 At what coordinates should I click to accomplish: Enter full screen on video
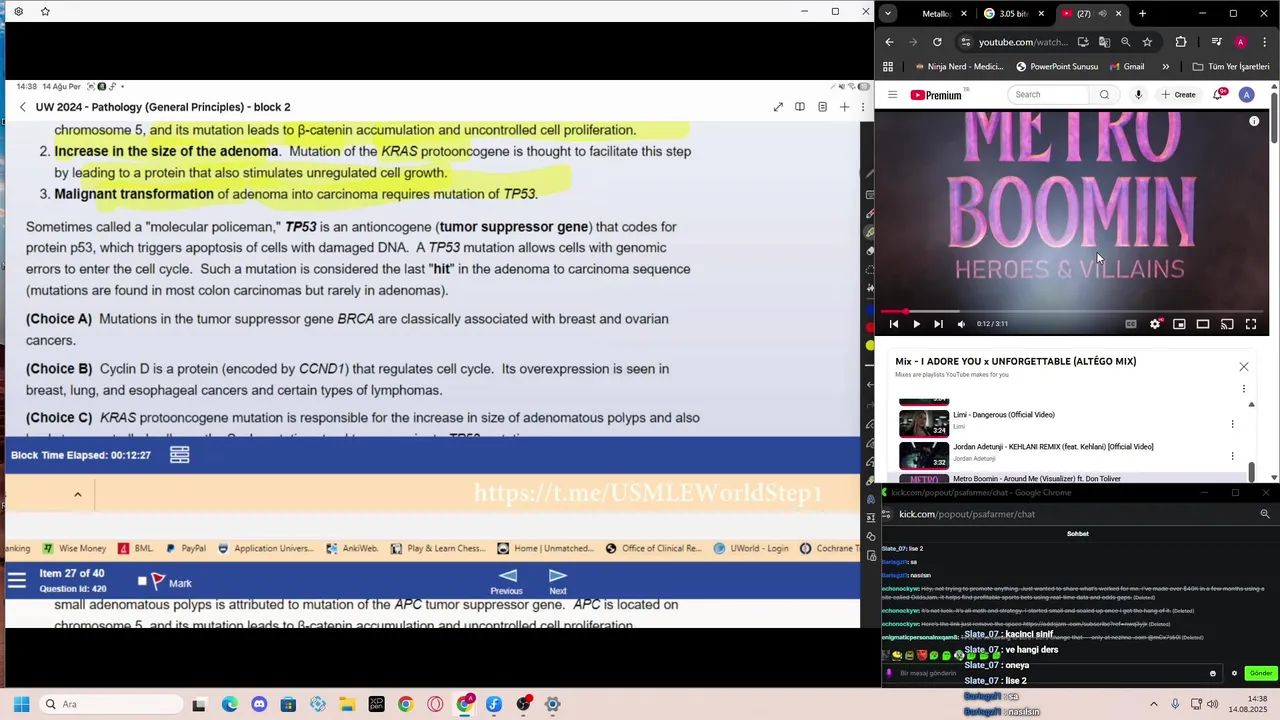point(1251,324)
